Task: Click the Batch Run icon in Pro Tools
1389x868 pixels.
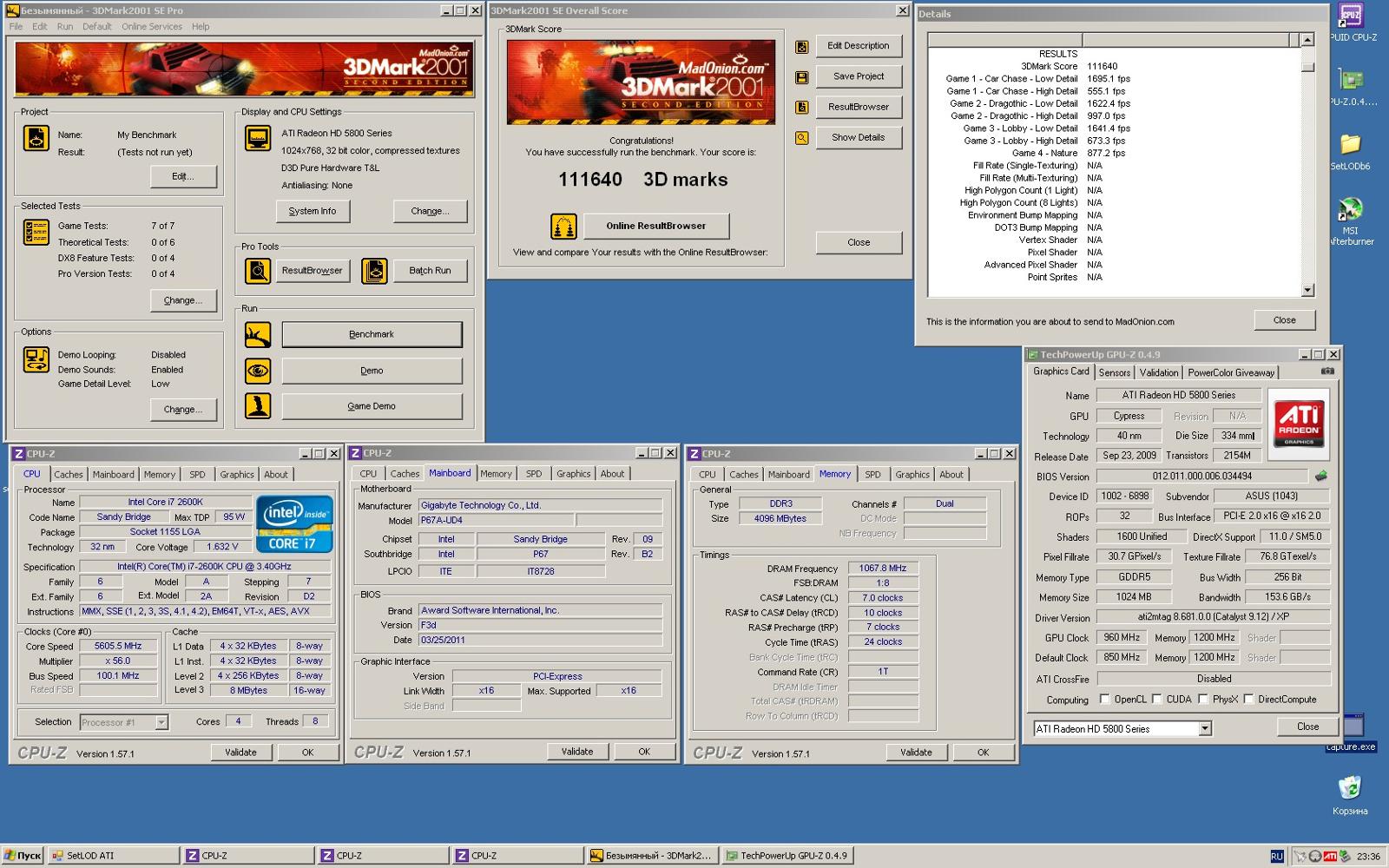Action: pos(374,271)
